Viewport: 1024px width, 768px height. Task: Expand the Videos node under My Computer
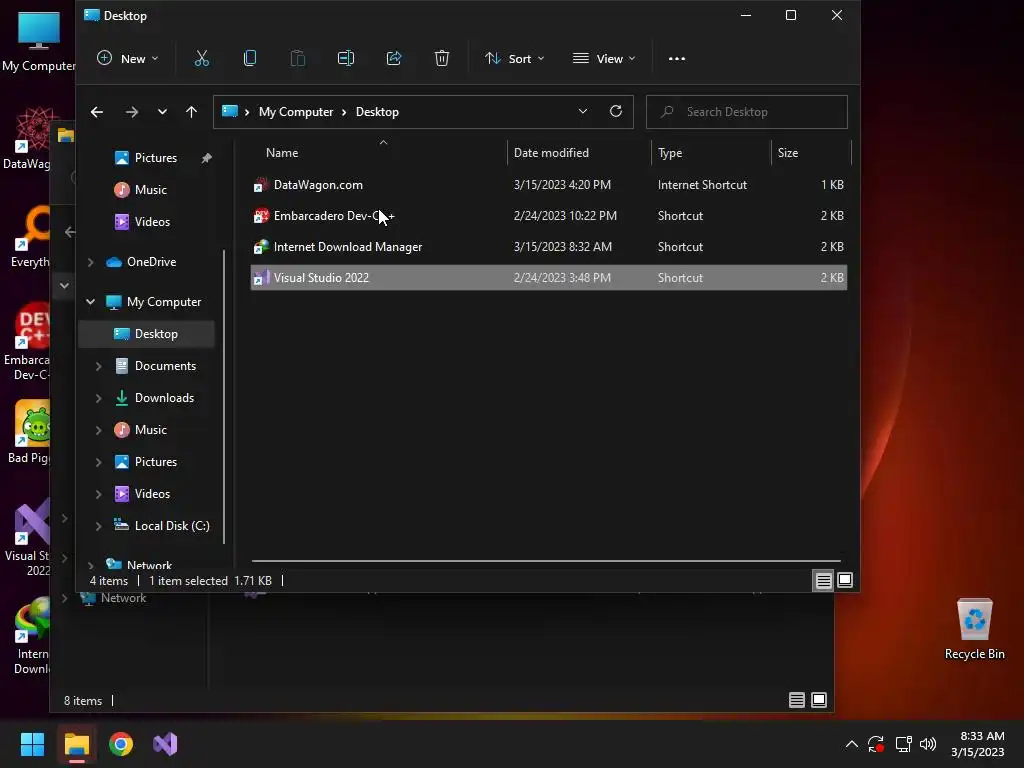(x=99, y=494)
